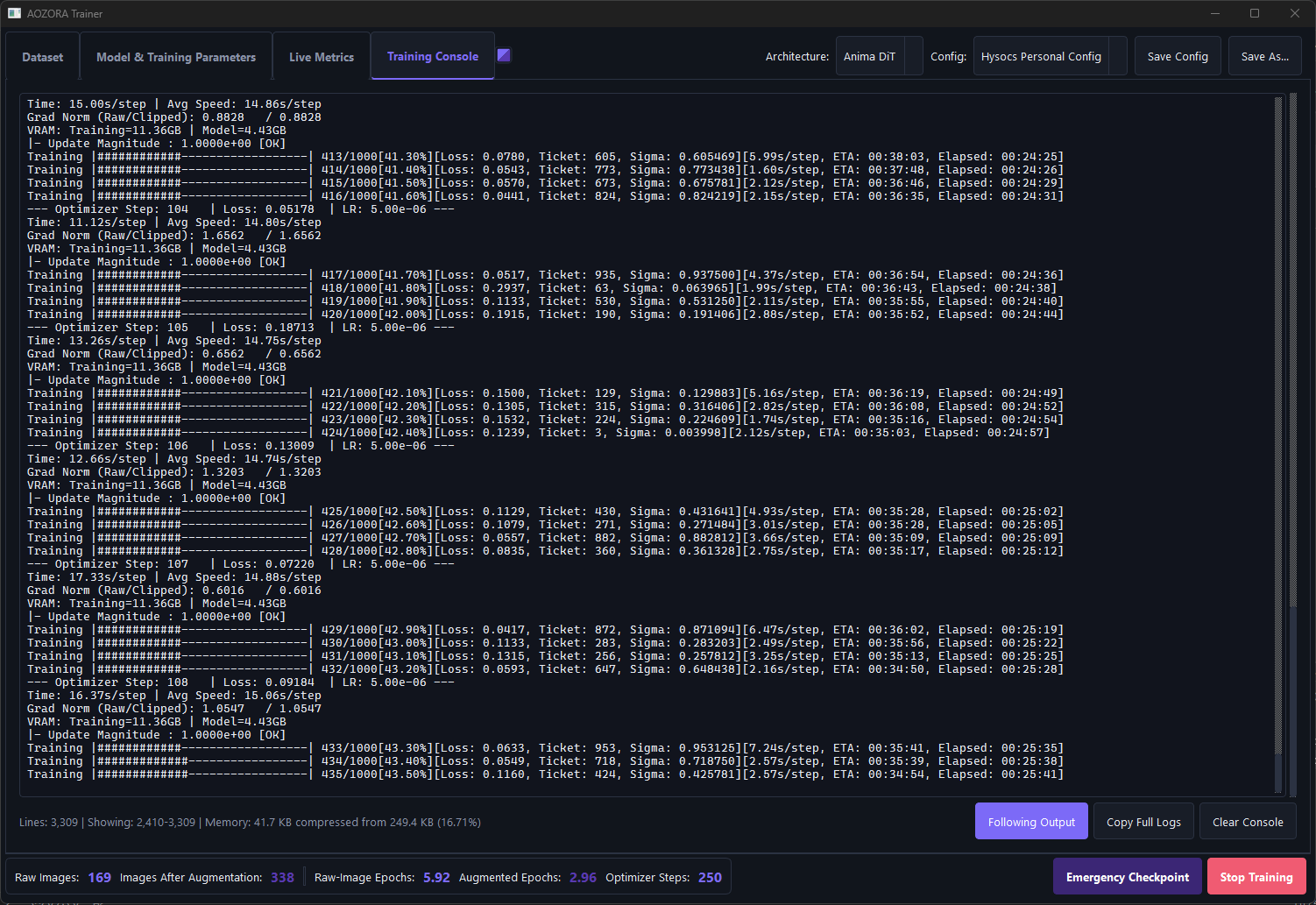Switch to the Live Metrics tab
Viewport: 1316px width, 905px height.
[322, 57]
